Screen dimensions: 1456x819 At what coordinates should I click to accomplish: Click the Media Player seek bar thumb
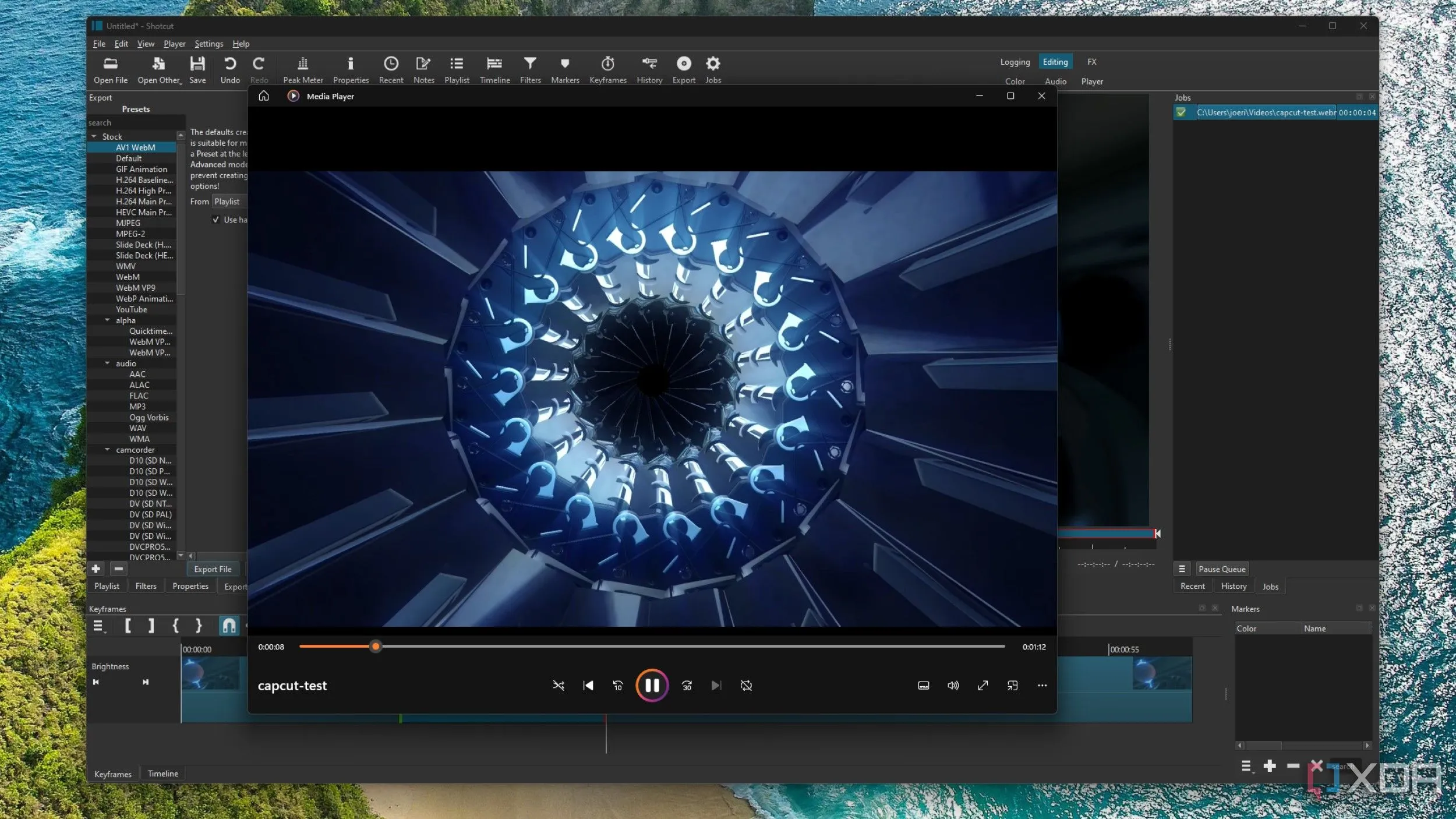[x=376, y=646]
